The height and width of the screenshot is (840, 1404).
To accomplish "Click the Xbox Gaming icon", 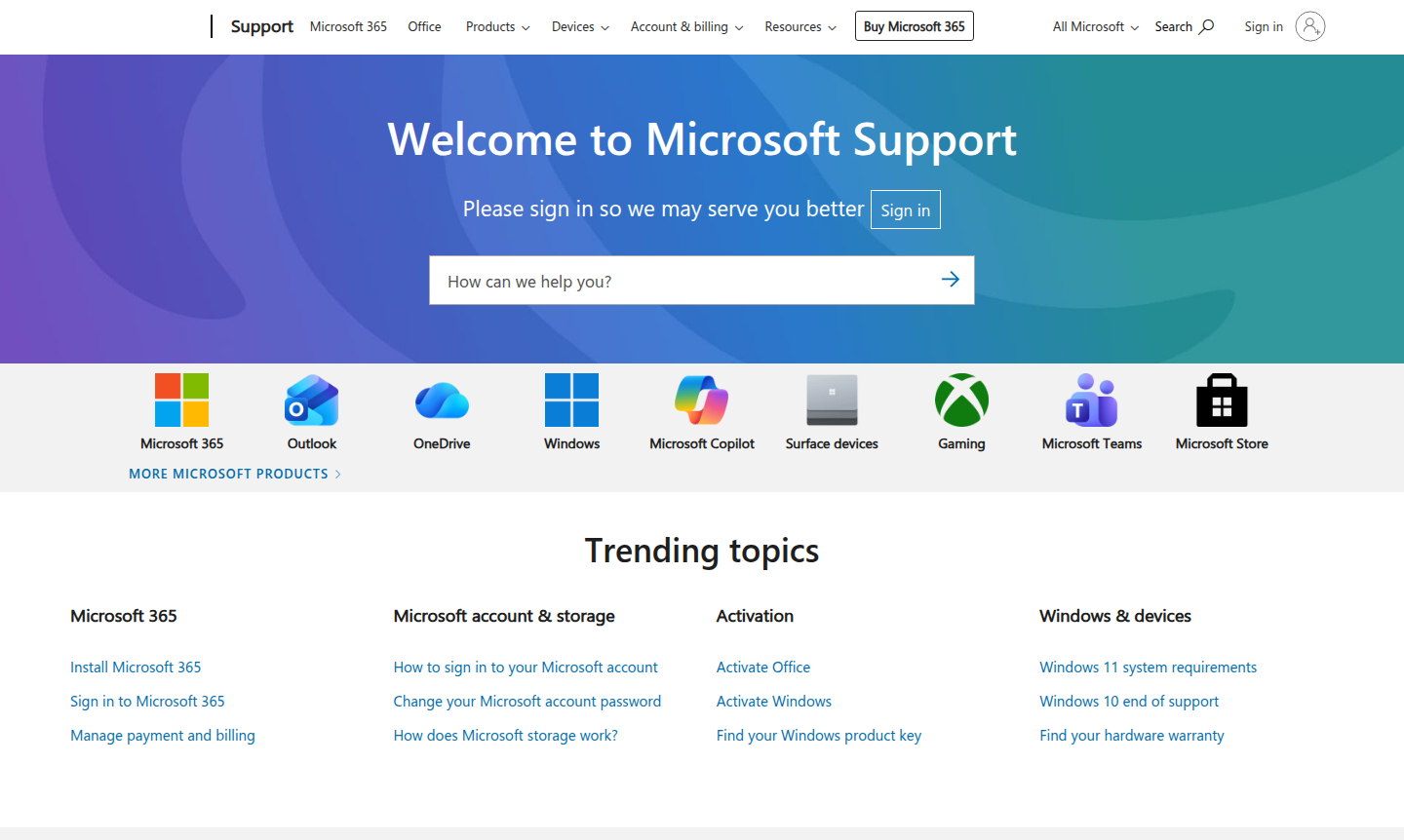I will coord(961,401).
